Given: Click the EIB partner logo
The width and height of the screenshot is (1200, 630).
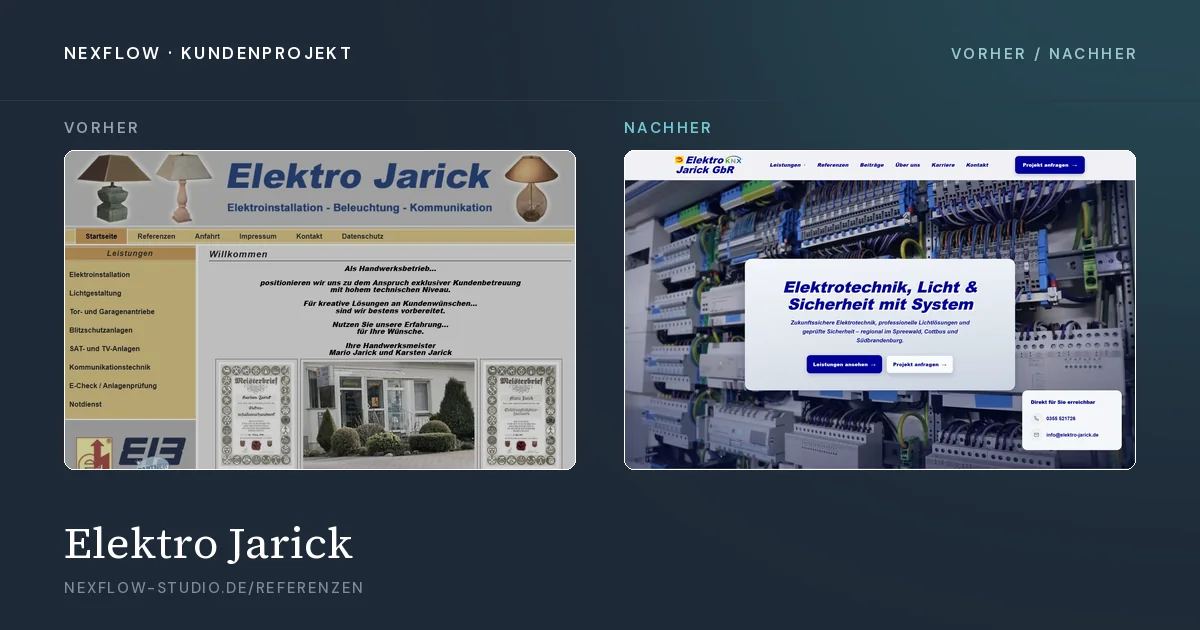Looking at the screenshot, I should tap(152, 453).
